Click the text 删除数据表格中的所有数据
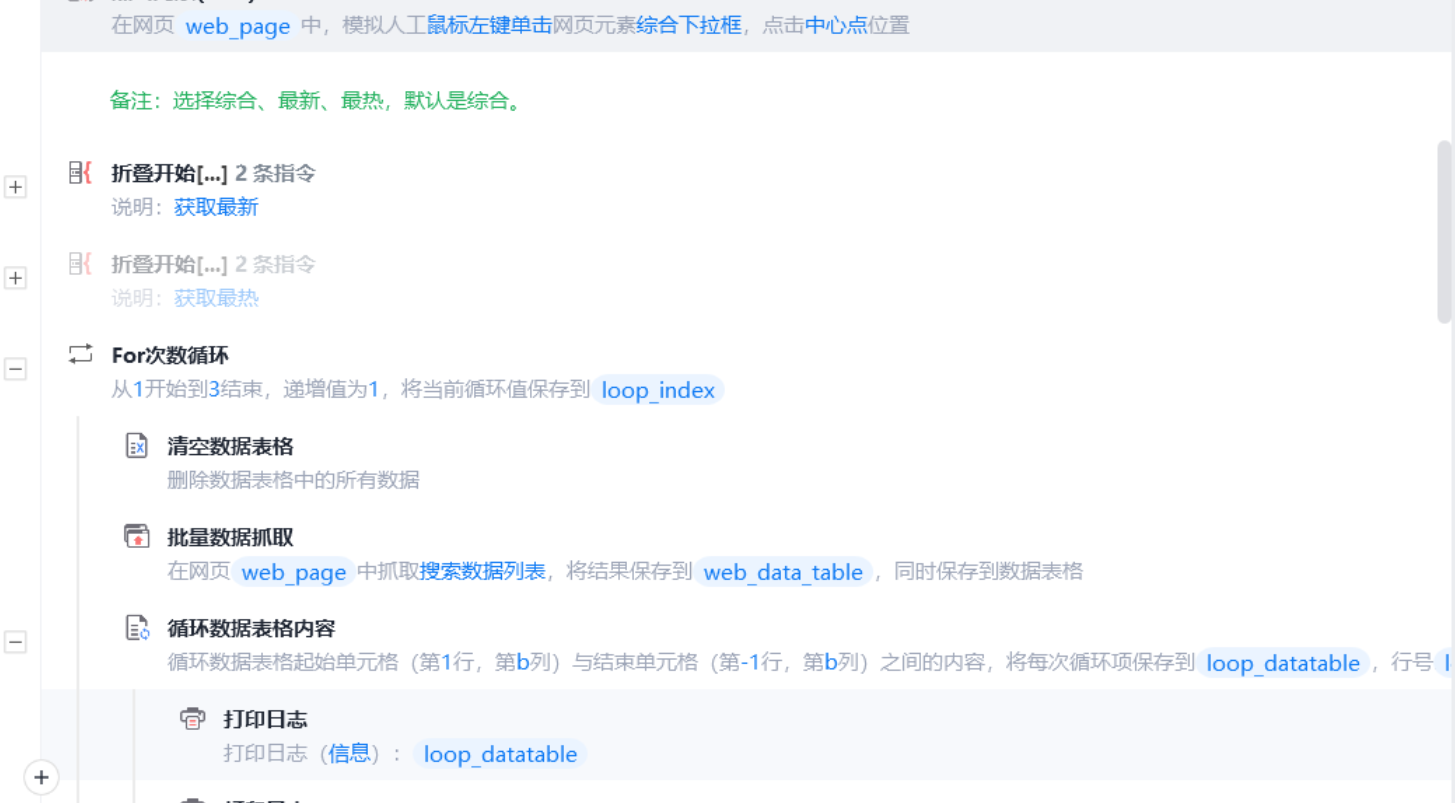1455x803 pixels. 293,480
